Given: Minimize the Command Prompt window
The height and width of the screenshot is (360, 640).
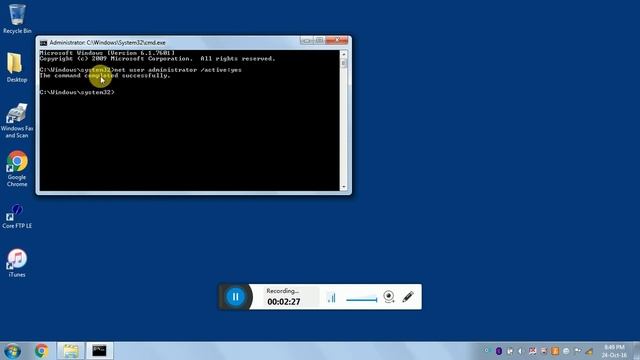Looking at the screenshot, I should [x=307, y=40].
